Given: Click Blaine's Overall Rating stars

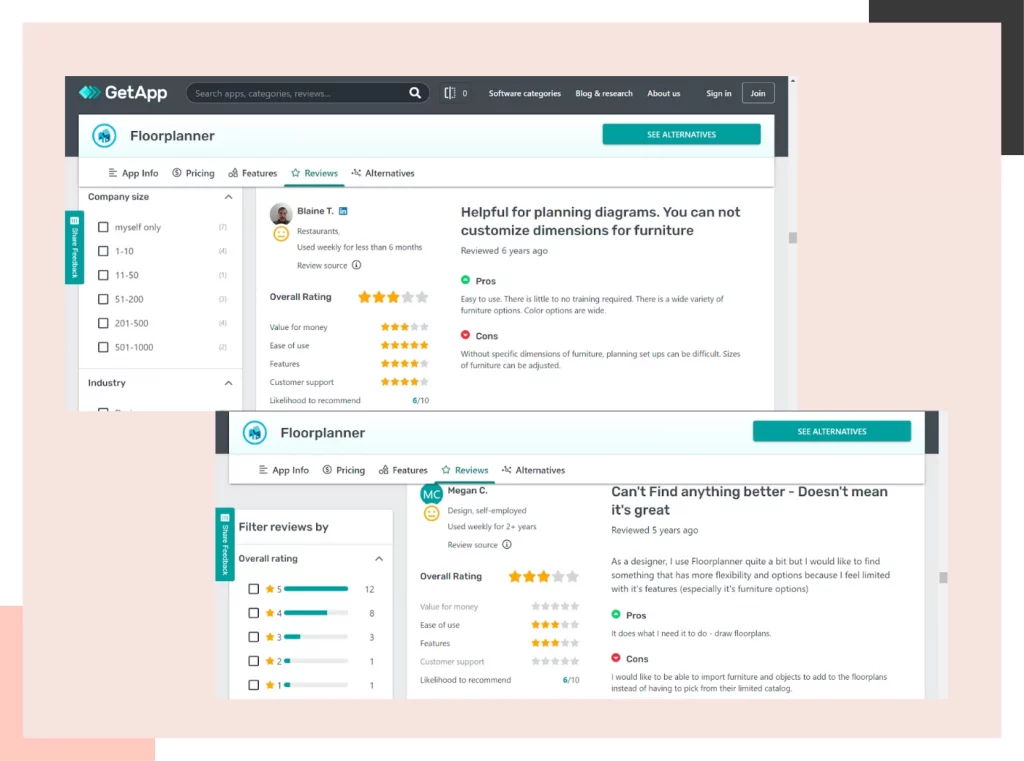Looking at the screenshot, I should point(393,297).
